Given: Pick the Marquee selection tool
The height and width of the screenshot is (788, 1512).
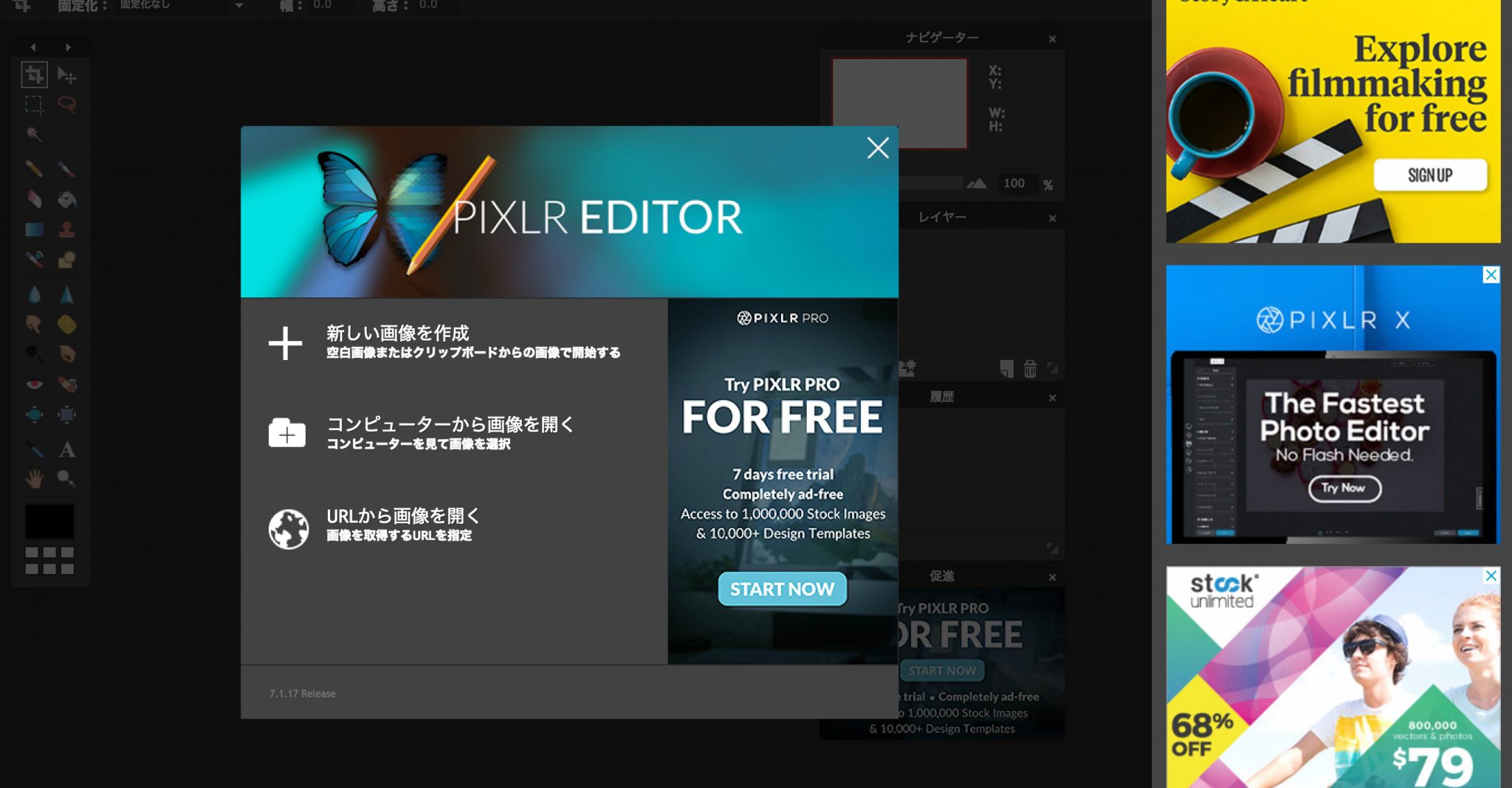Looking at the screenshot, I should (x=34, y=104).
